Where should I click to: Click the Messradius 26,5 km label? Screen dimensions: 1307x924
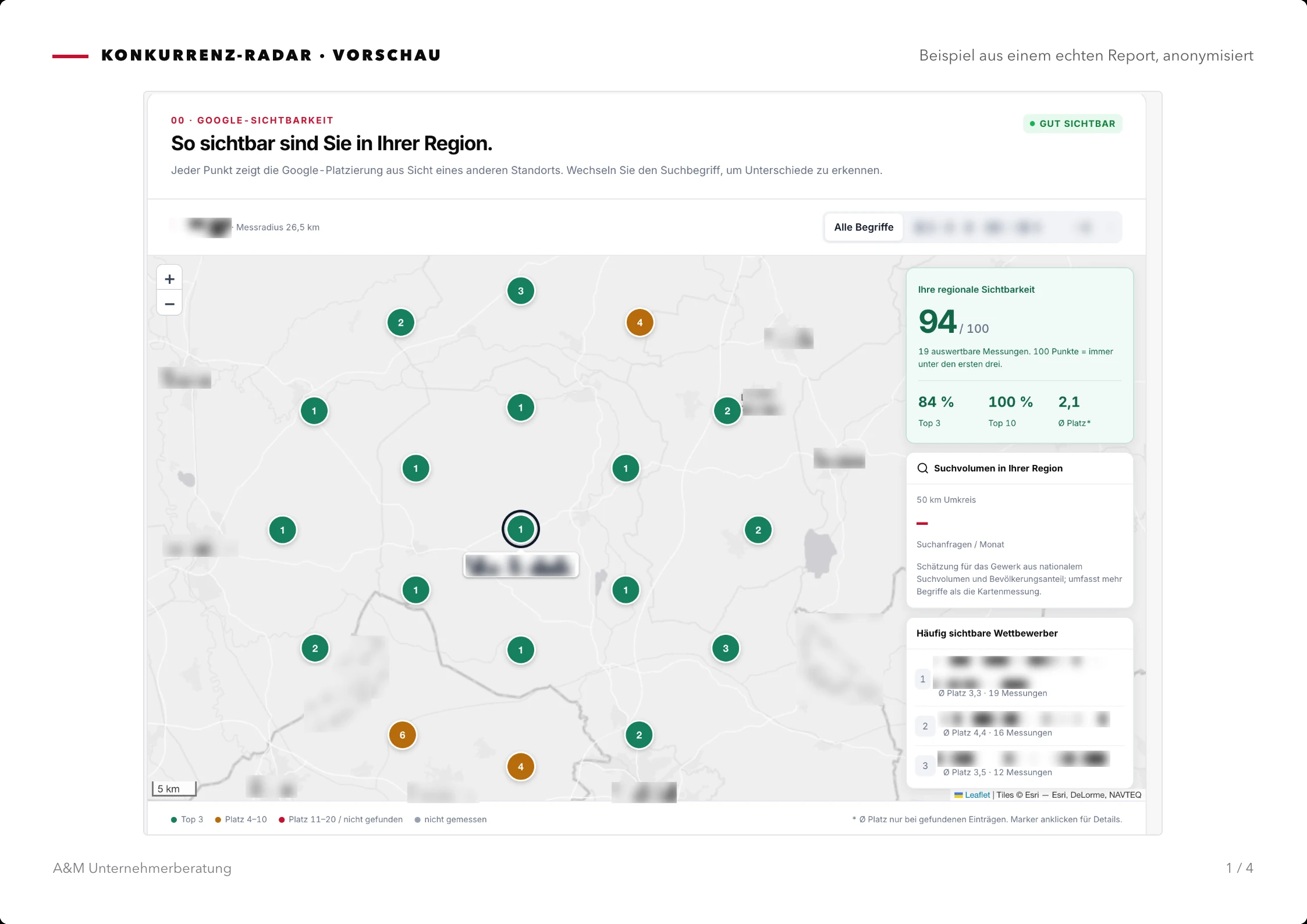click(x=278, y=228)
